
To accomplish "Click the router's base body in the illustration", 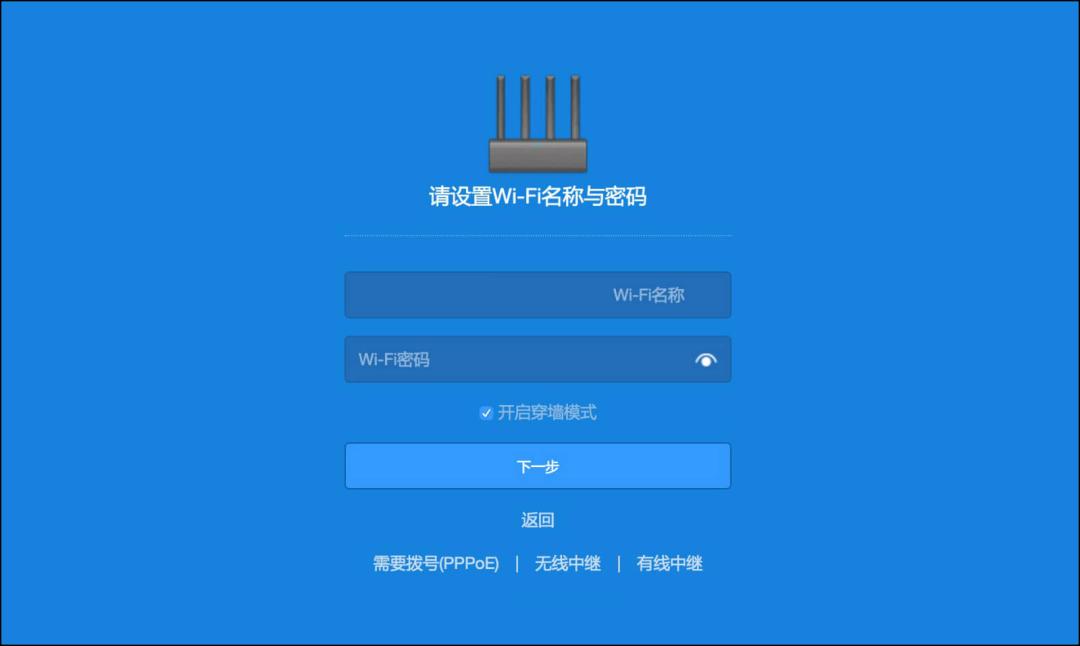I will point(538,156).
